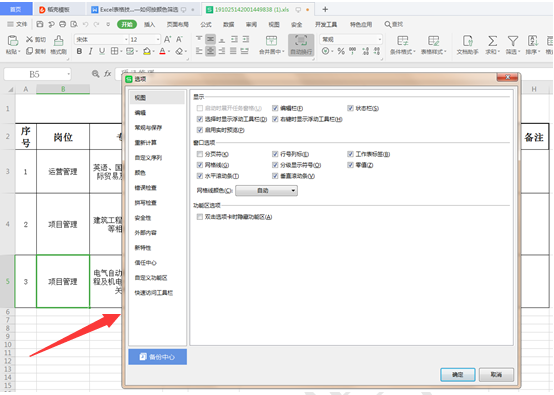554x395 pixels.
Task: Click the yellow fill color bucket
Action: tap(147, 52)
